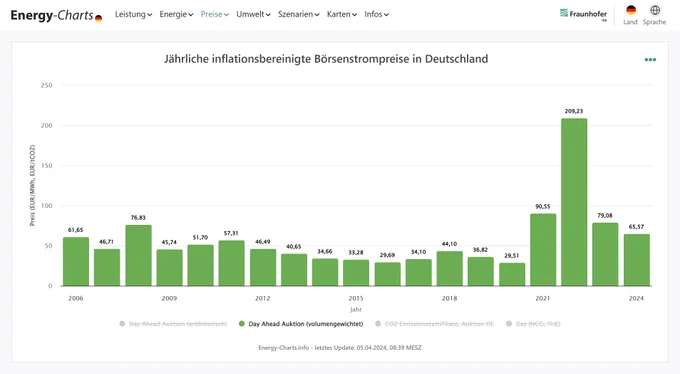Click the 2006 bar labeled 61,65

click(x=76, y=262)
